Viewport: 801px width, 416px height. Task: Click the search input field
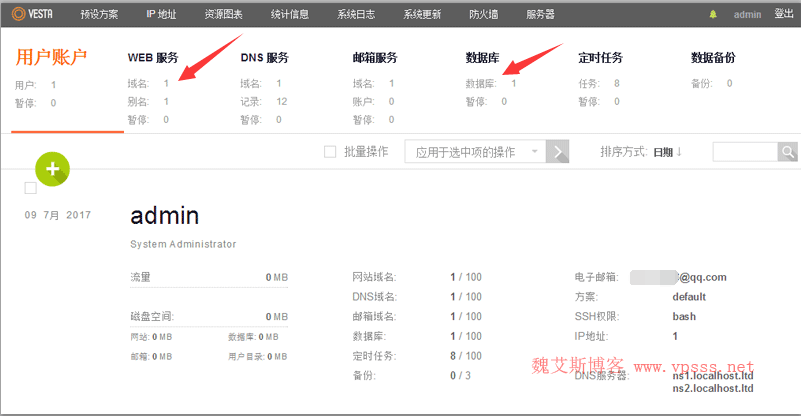(744, 152)
